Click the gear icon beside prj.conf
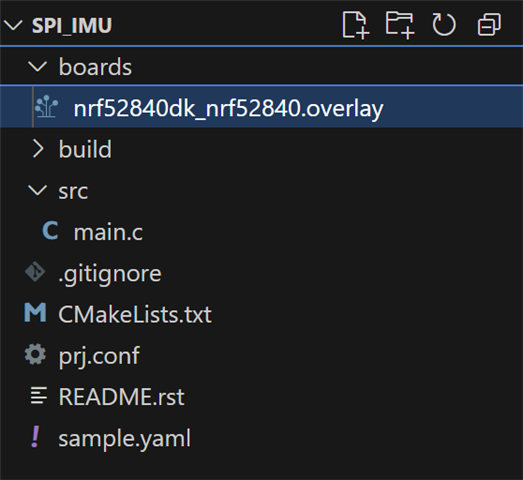Image resolution: width=523 pixels, height=480 pixels. (x=35, y=354)
